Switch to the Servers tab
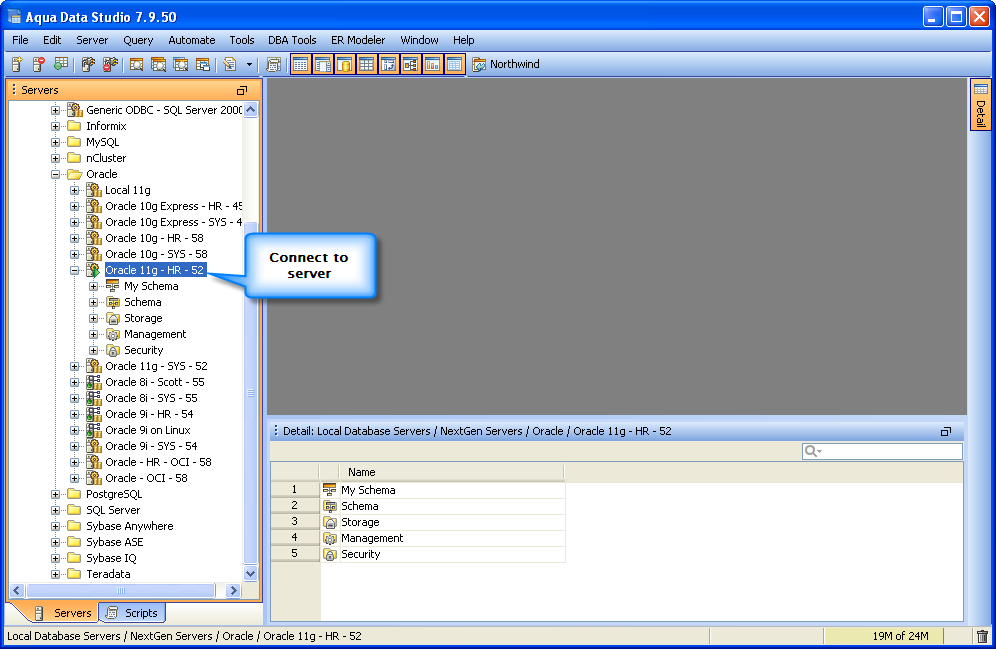 62,613
